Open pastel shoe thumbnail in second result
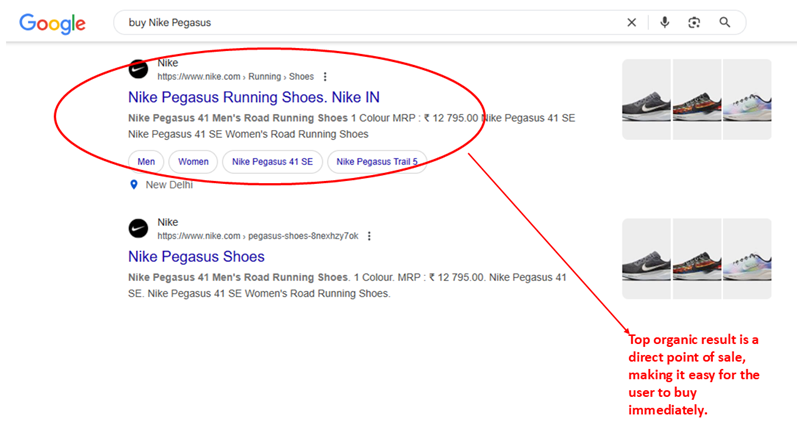The width and height of the screenshot is (797, 428). 747,259
